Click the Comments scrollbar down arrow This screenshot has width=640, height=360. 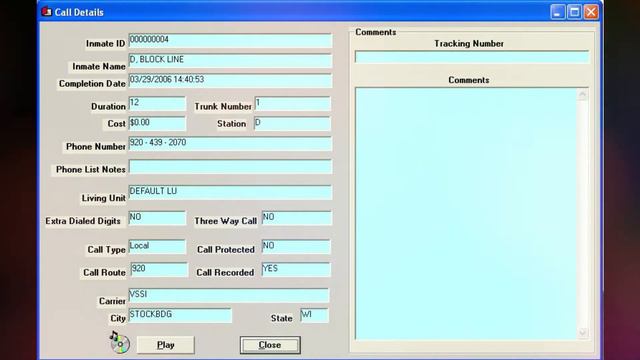click(x=582, y=333)
